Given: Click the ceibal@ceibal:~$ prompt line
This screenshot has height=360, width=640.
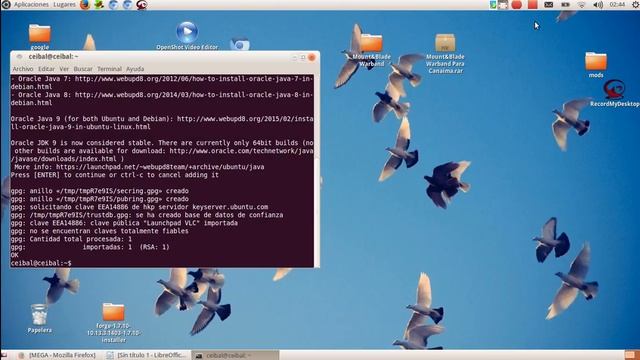Looking at the screenshot, I should click(x=41, y=263).
